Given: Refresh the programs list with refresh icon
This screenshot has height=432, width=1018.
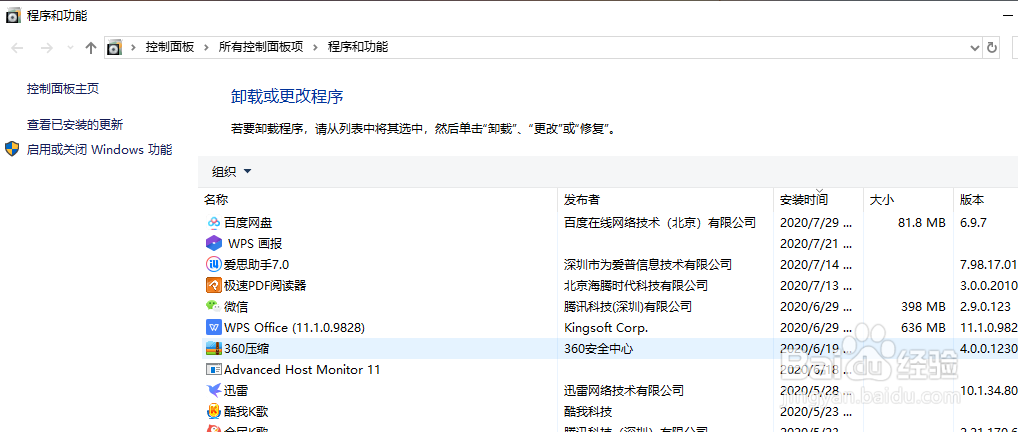Looking at the screenshot, I should 991,47.
